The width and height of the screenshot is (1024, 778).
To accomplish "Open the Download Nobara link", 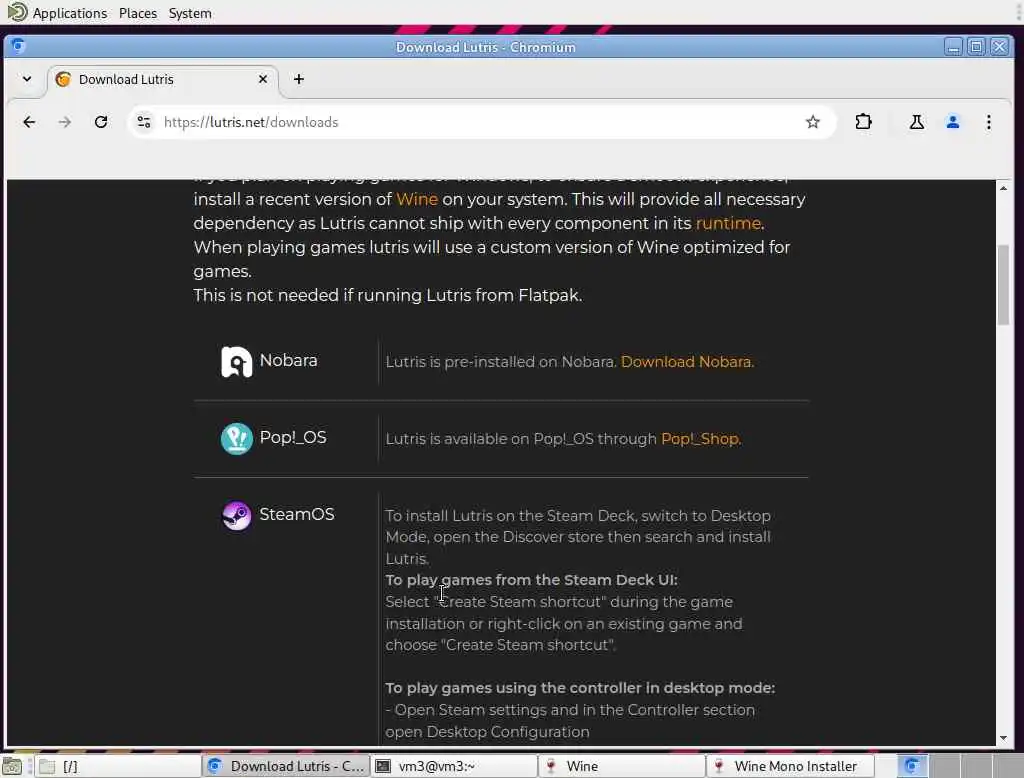I will tap(687, 362).
